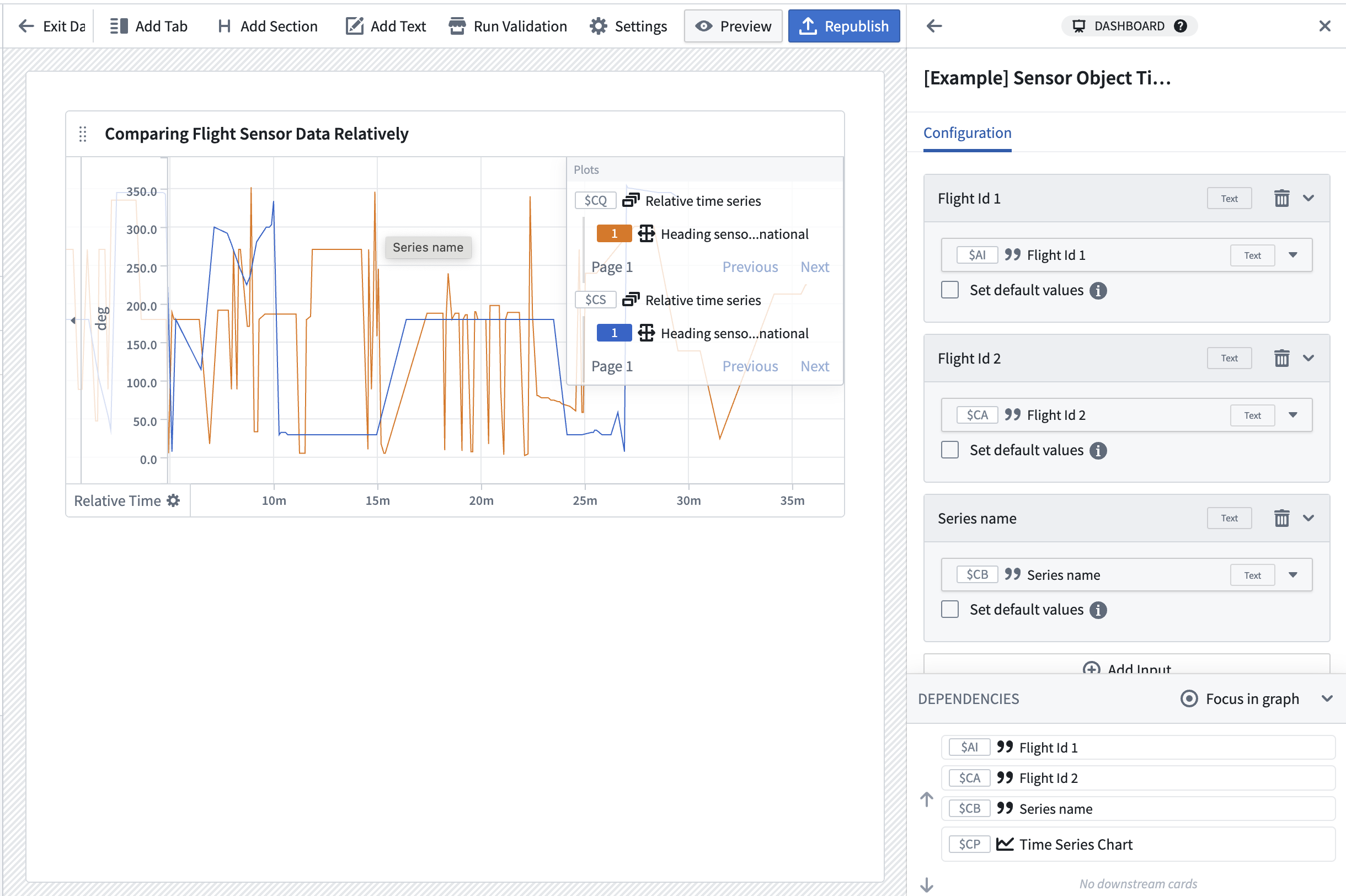This screenshot has width=1346, height=896.
Task: Click the Add Text toolbar button
Action: pos(386,26)
